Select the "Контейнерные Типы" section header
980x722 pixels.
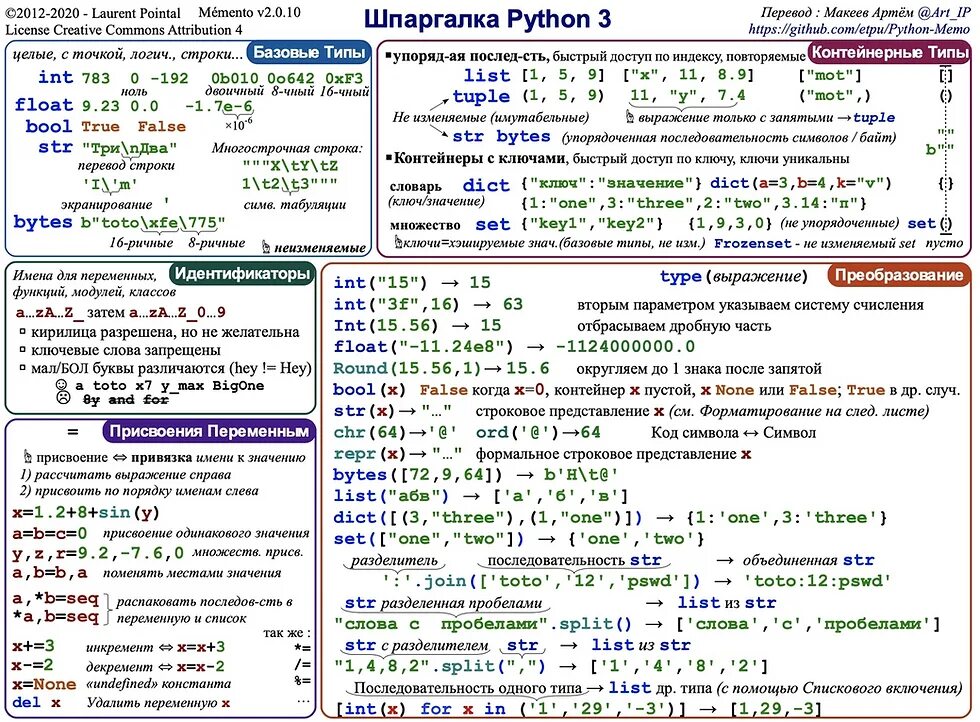pos(889,53)
